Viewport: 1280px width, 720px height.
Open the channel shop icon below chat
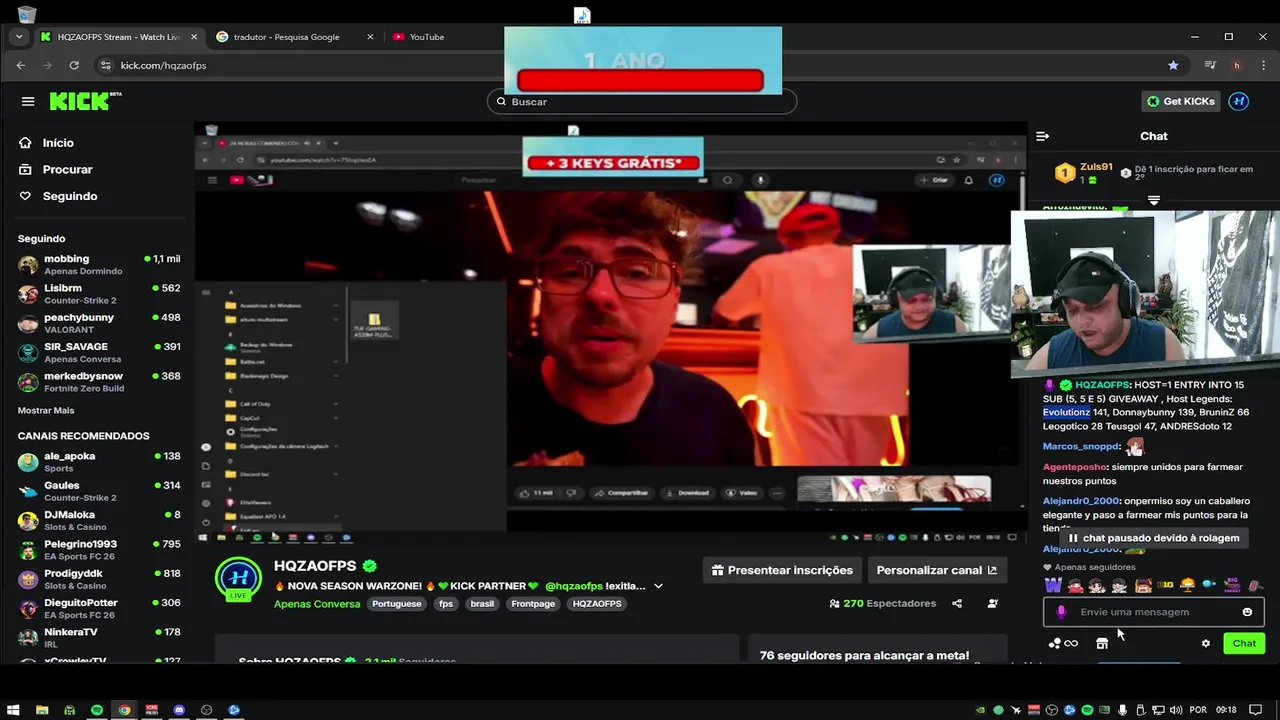click(1102, 643)
